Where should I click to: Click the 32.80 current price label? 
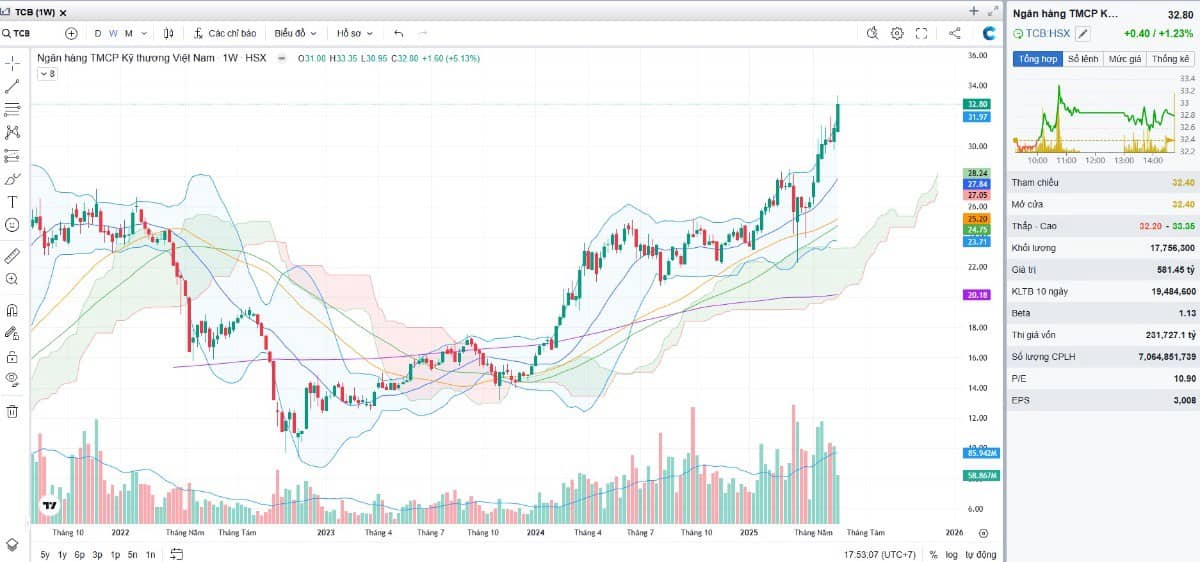click(x=977, y=104)
